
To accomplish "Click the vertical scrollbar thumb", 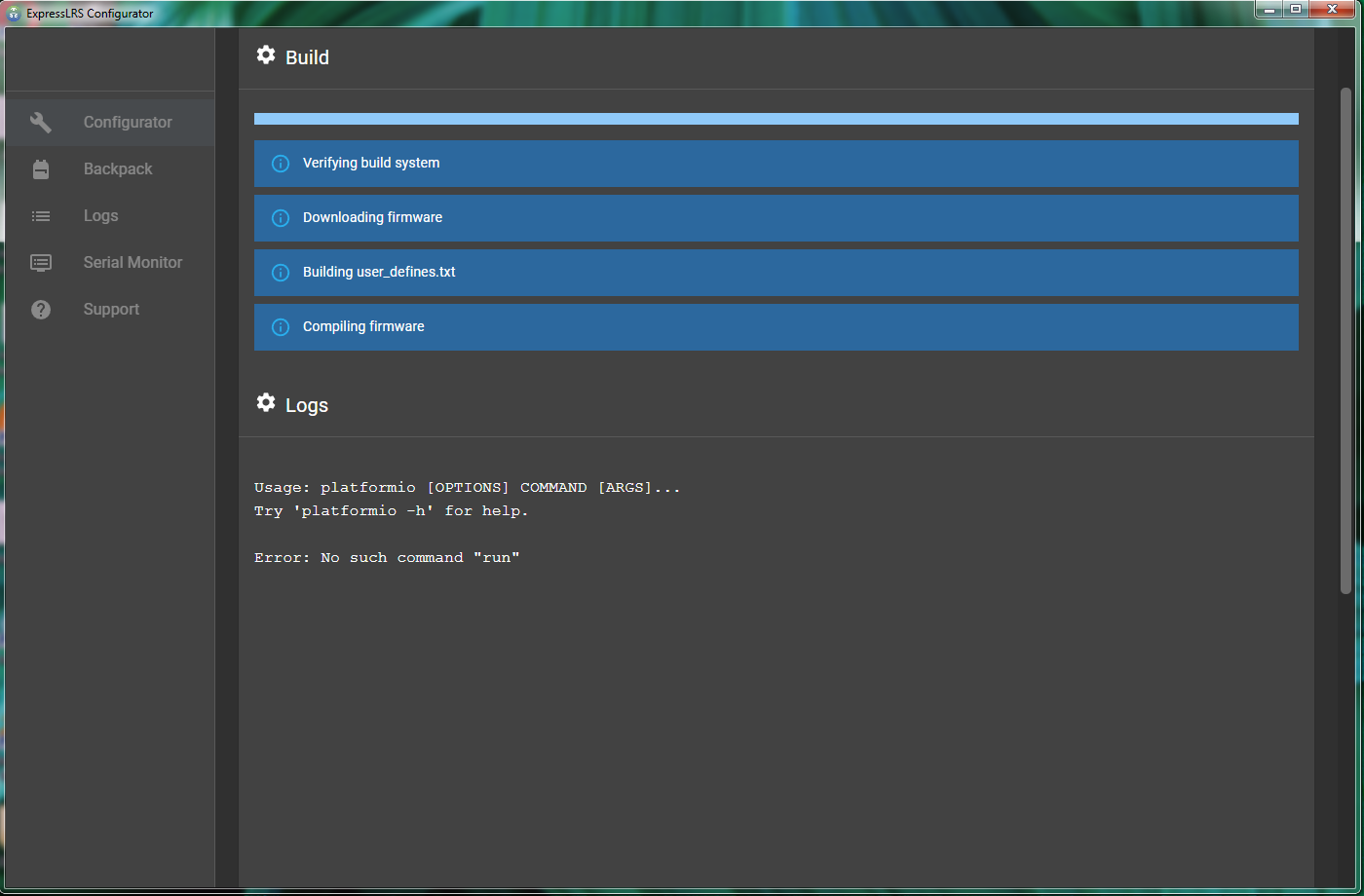I will coord(1345,340).
